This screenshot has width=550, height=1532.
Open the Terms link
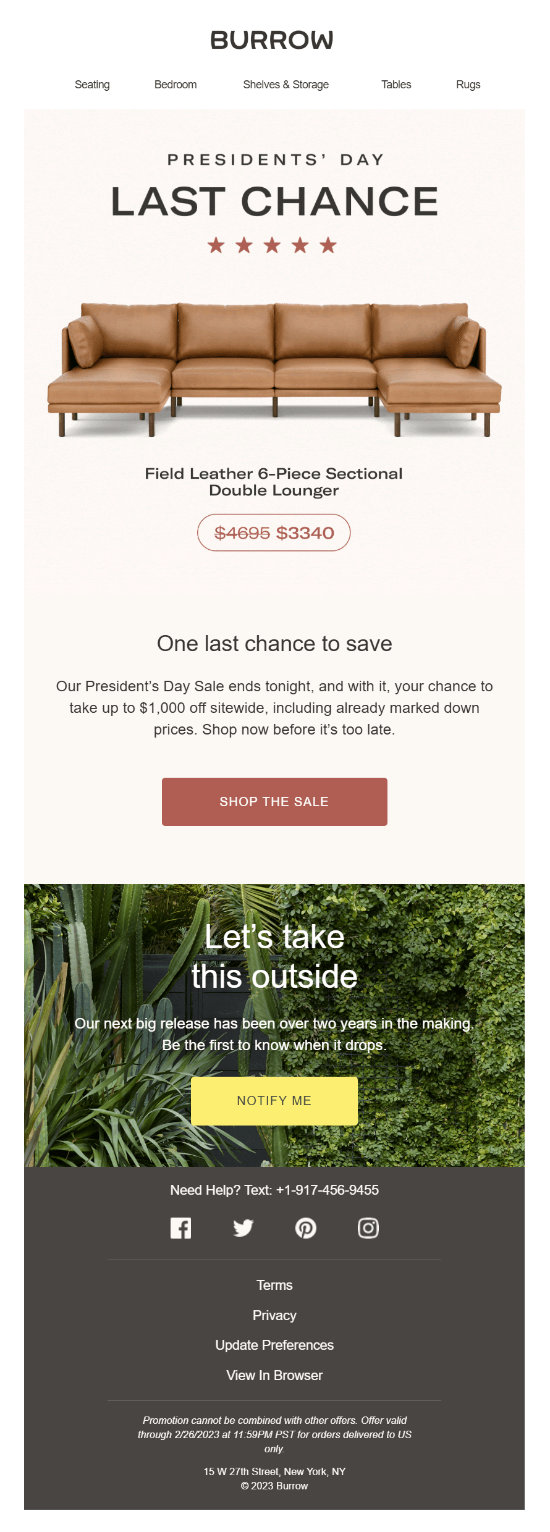coord(274,1285)
